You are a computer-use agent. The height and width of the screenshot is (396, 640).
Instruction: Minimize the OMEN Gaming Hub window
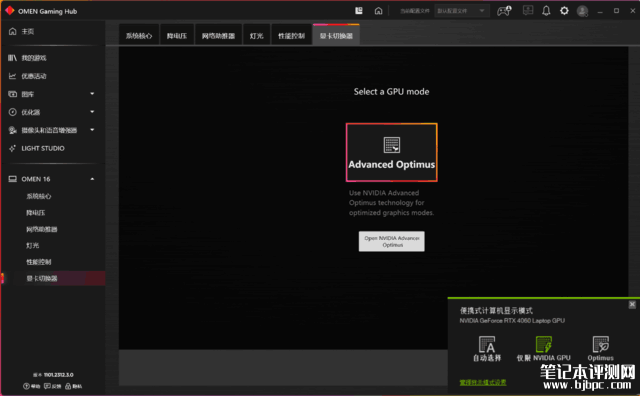[600, 11]
